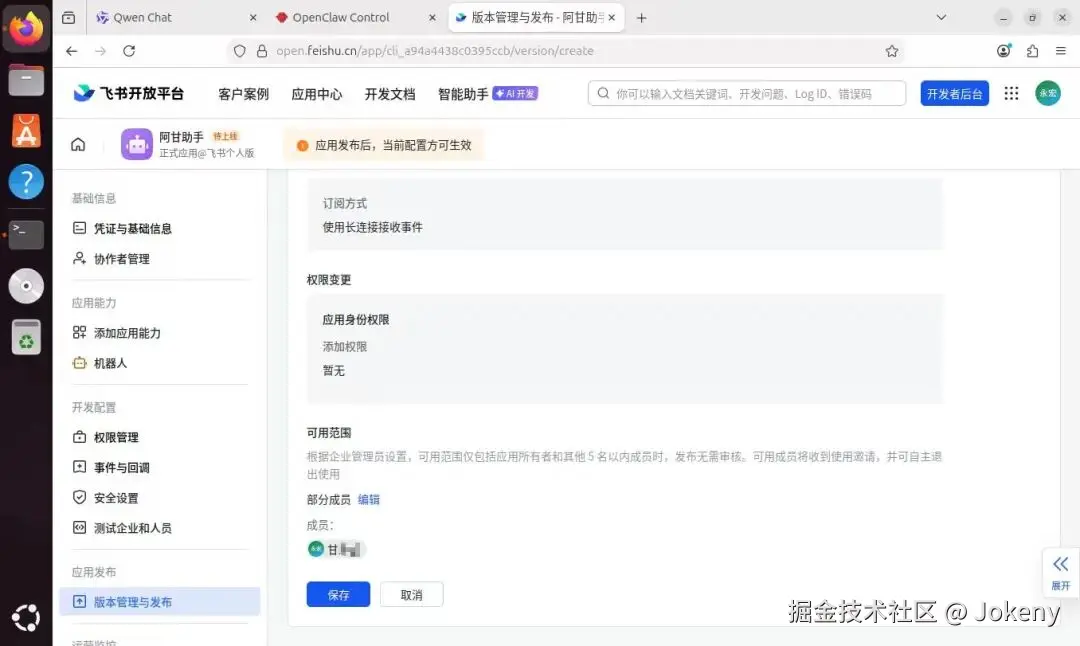Open the tab list dropdown arrow
The image size is (1080, 646).
point(941,17)
